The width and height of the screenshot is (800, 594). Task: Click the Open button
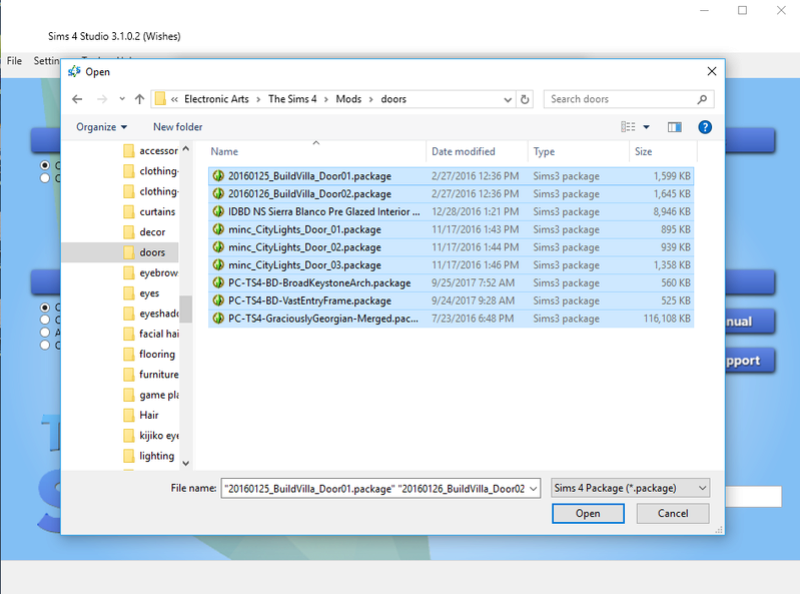pyautogui.click(x=588, y=513)
